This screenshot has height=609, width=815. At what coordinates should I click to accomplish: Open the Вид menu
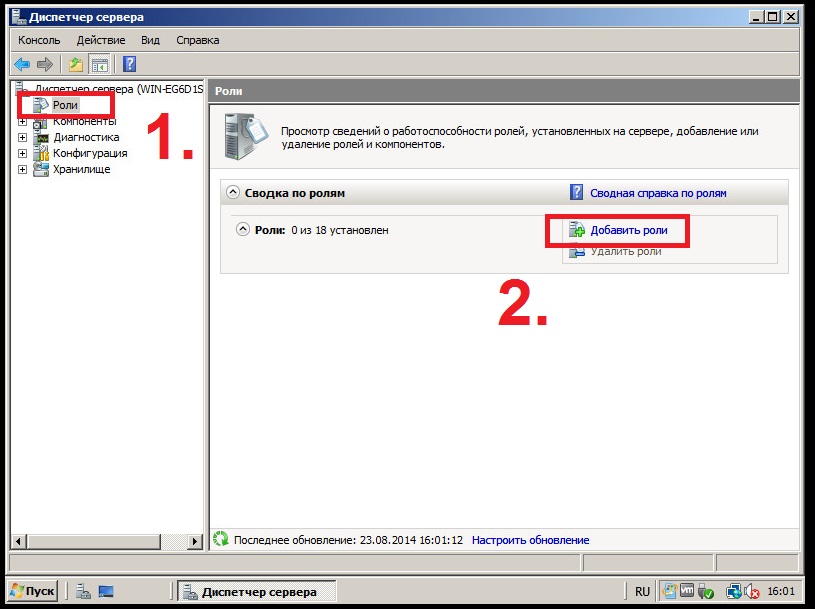pyautogui.click(x=150, y=40)
